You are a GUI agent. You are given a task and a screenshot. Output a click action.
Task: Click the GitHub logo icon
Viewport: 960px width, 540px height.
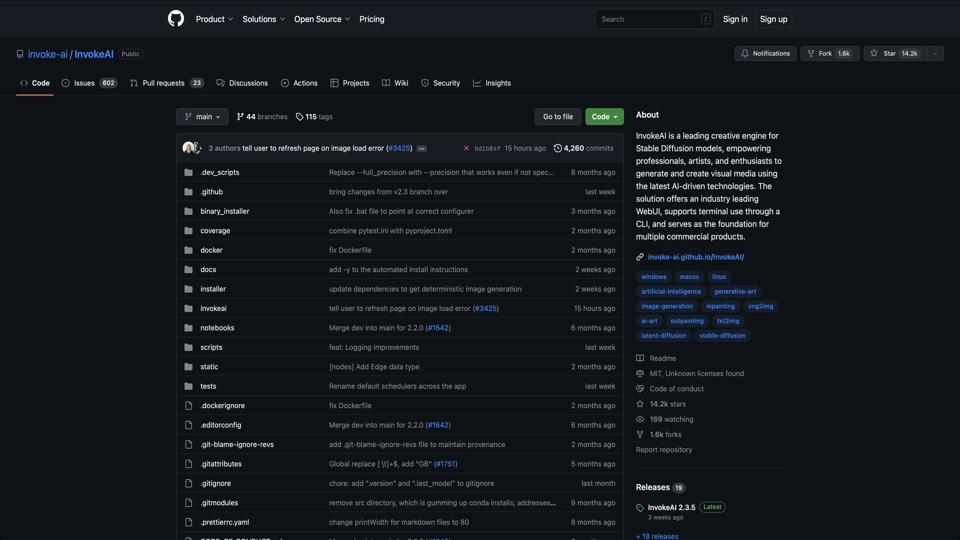[176, 19]
